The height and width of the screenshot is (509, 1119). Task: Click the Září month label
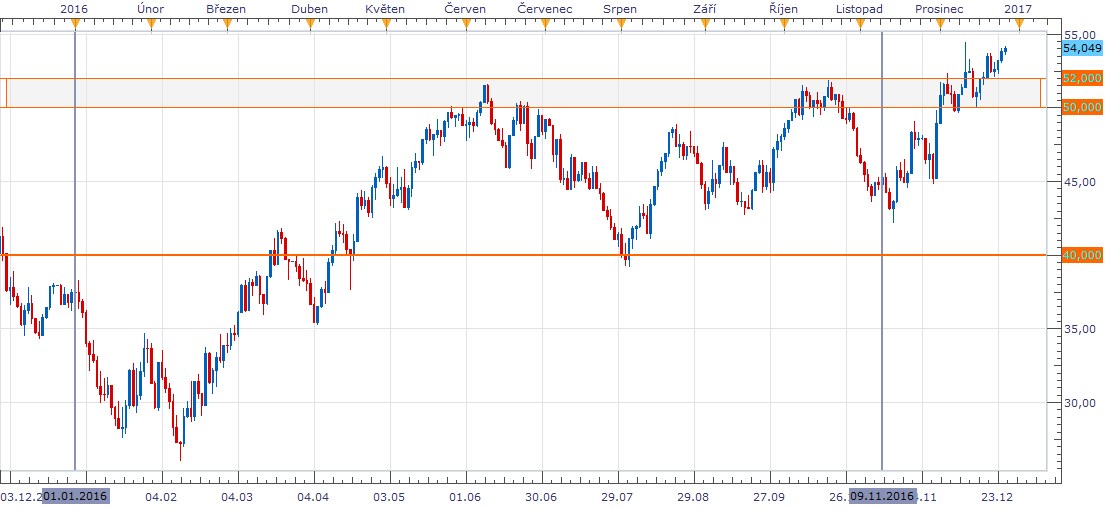[703, 8]
